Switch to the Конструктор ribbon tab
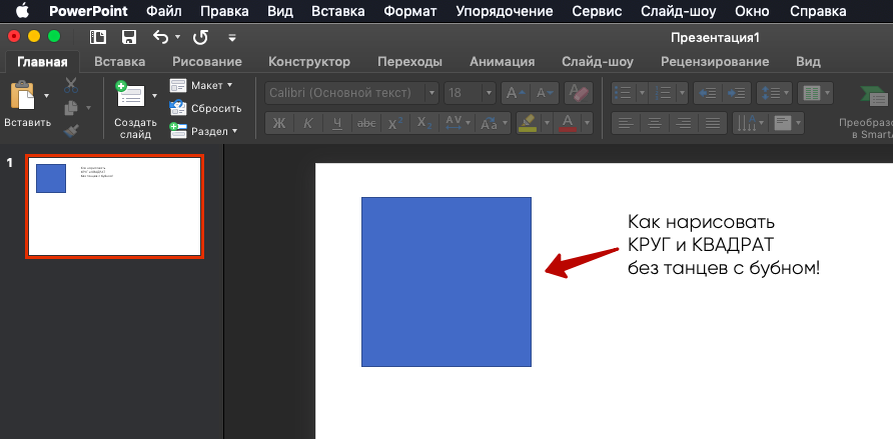Image resolution: width=893 pixels, height=439 pixels. click(309, 61)
